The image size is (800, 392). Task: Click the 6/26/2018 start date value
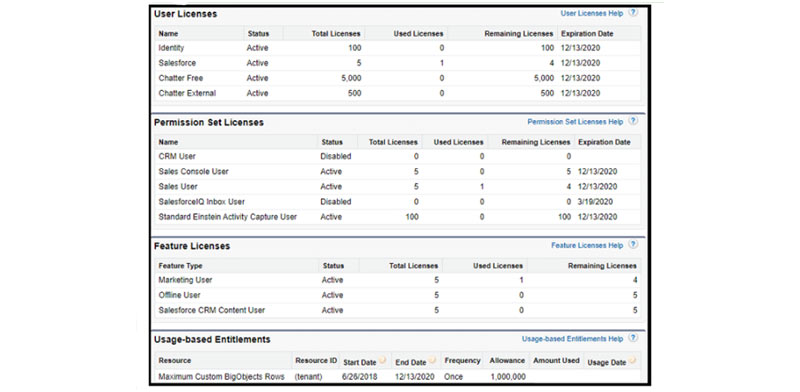click(359, 377)
